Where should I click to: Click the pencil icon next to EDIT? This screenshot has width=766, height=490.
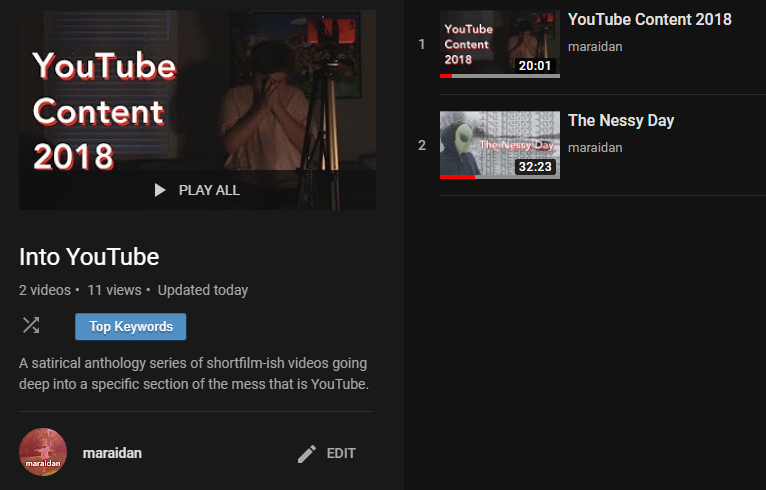307,454
